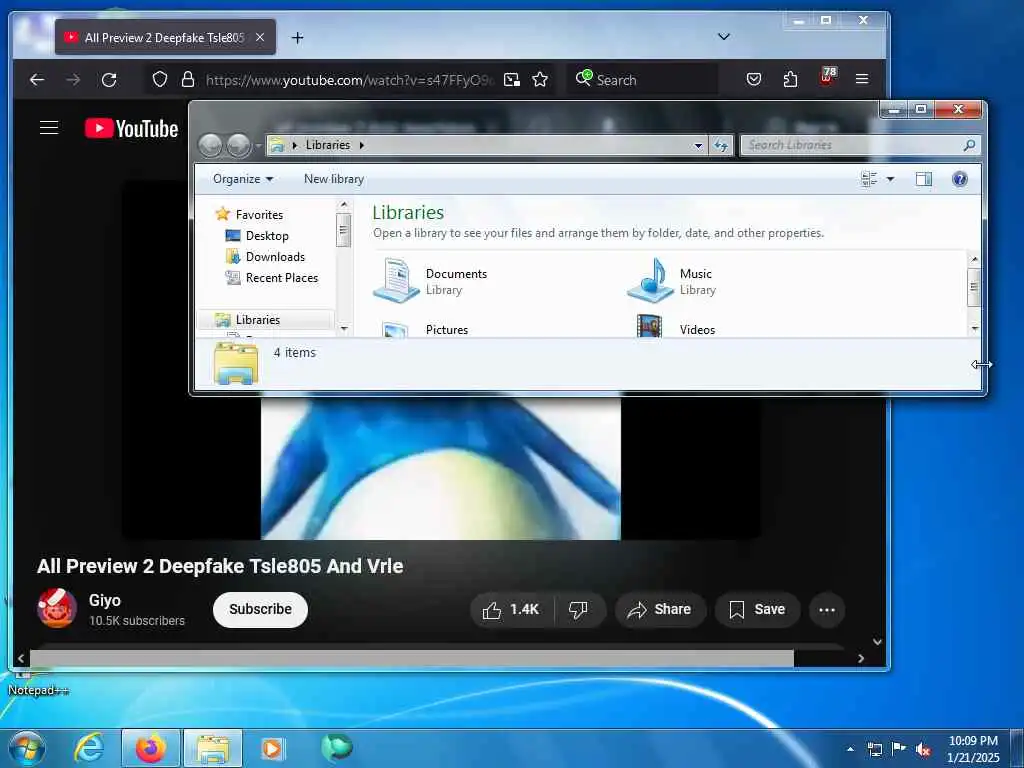This screenshot has width=1024, height=768.
Task: Share the YouTube video
Action: (660, 609)
